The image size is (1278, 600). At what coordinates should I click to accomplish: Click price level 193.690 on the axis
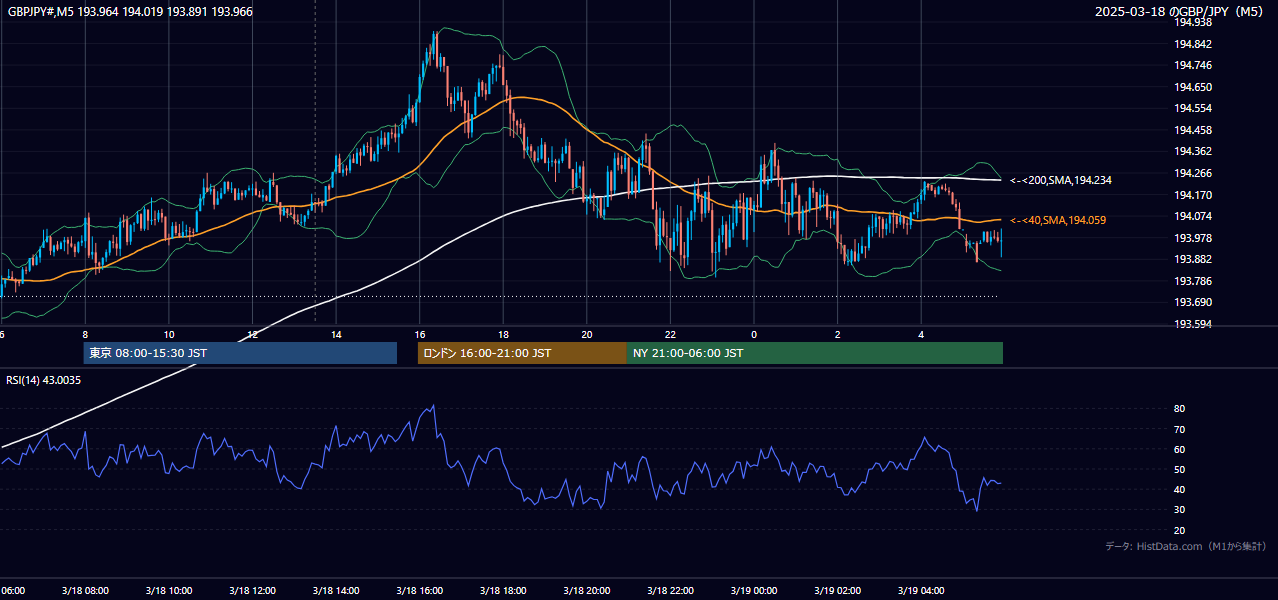pyautogui.click(x=1192, y=302)
